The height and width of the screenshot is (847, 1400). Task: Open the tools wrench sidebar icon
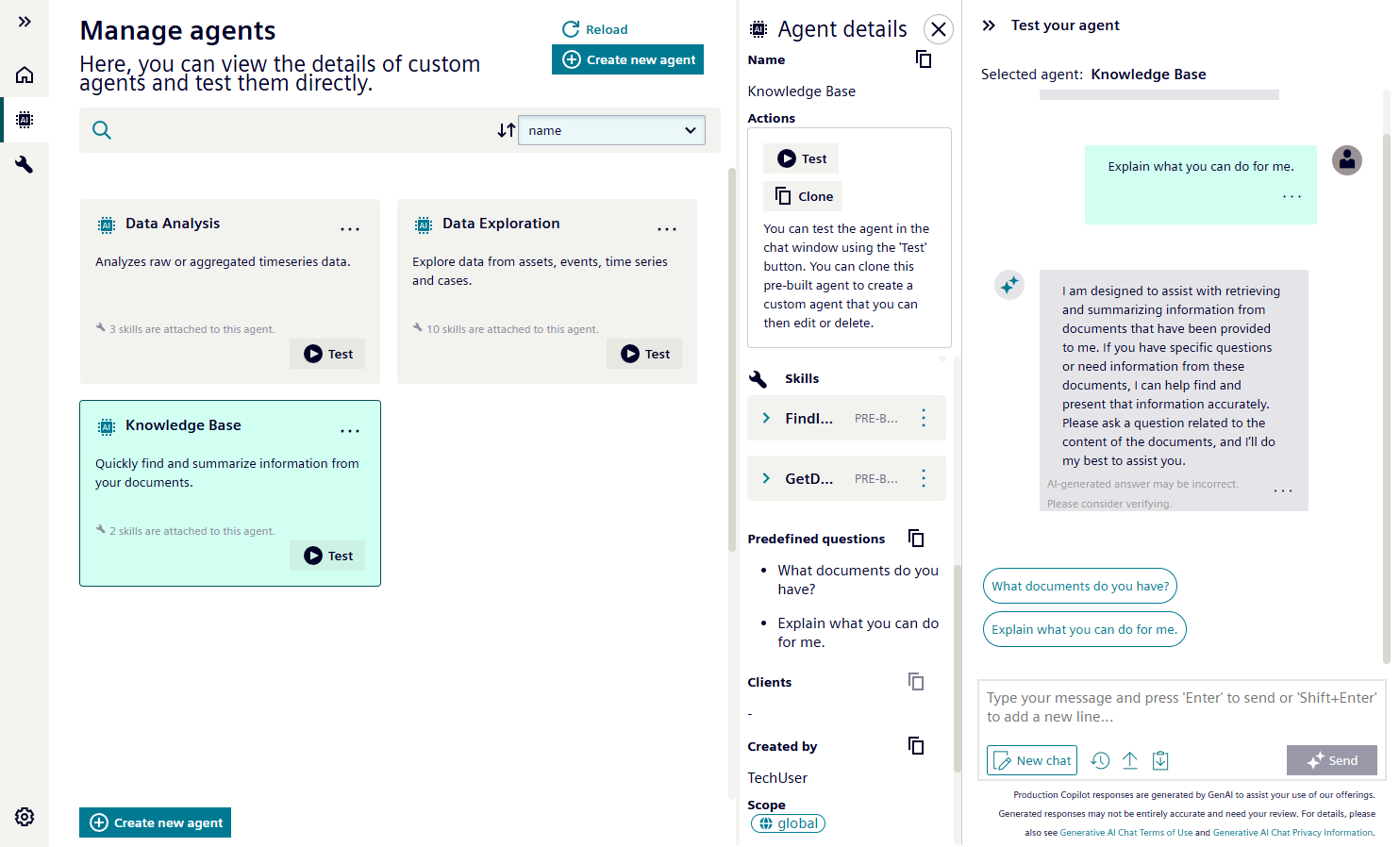pos(25,165)
